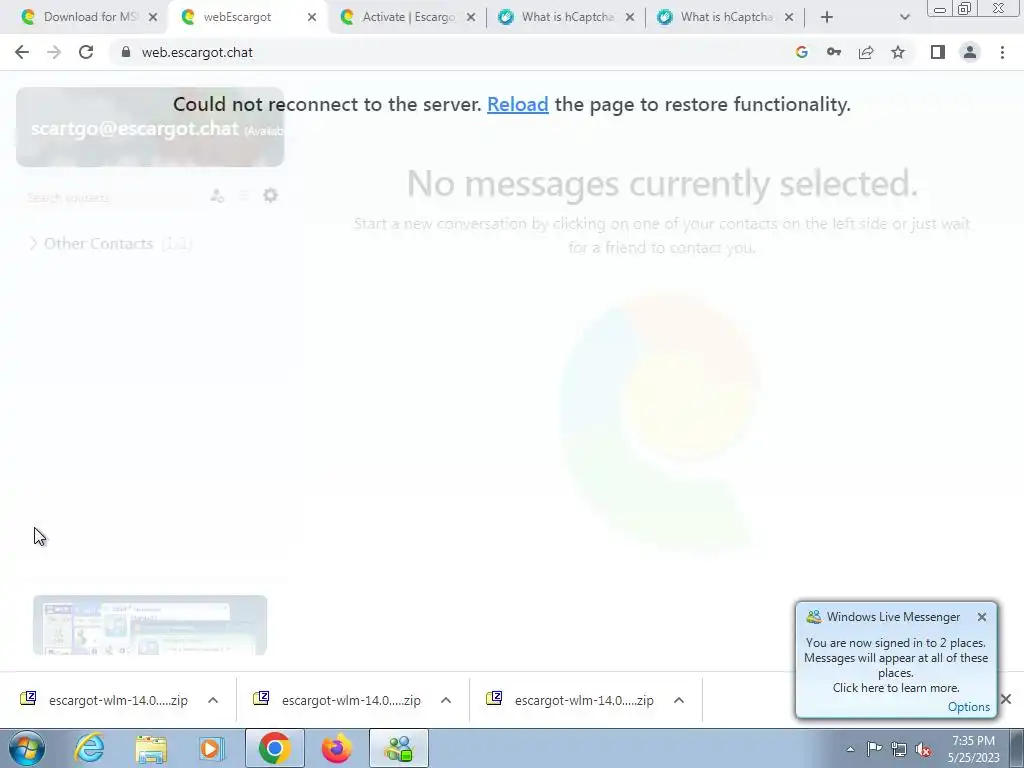
Task: Click the advertisement thumbnail in the sidebar
Action: tap(150, 625)
